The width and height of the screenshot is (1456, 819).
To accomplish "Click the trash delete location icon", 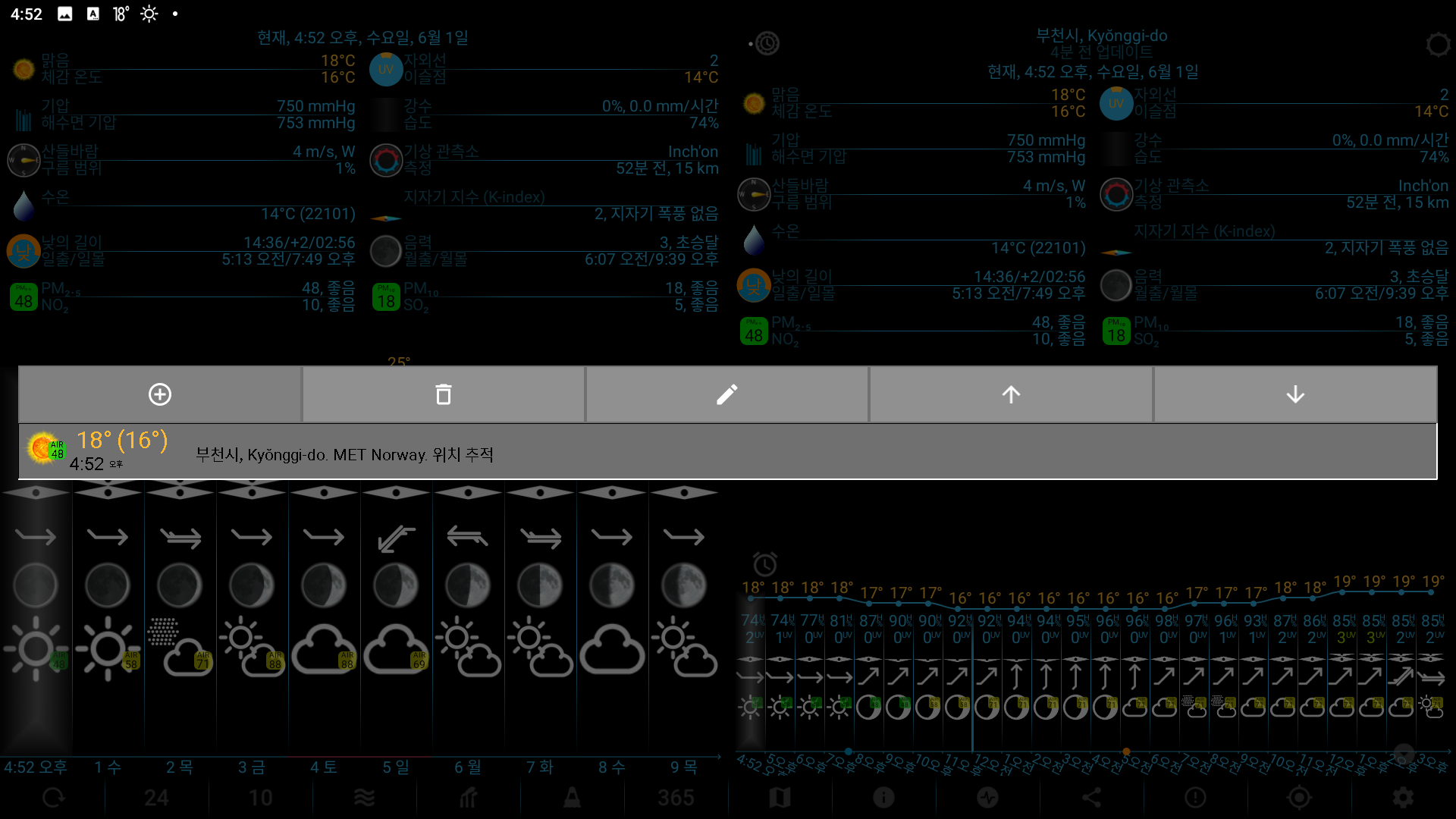I will (444, 394).
